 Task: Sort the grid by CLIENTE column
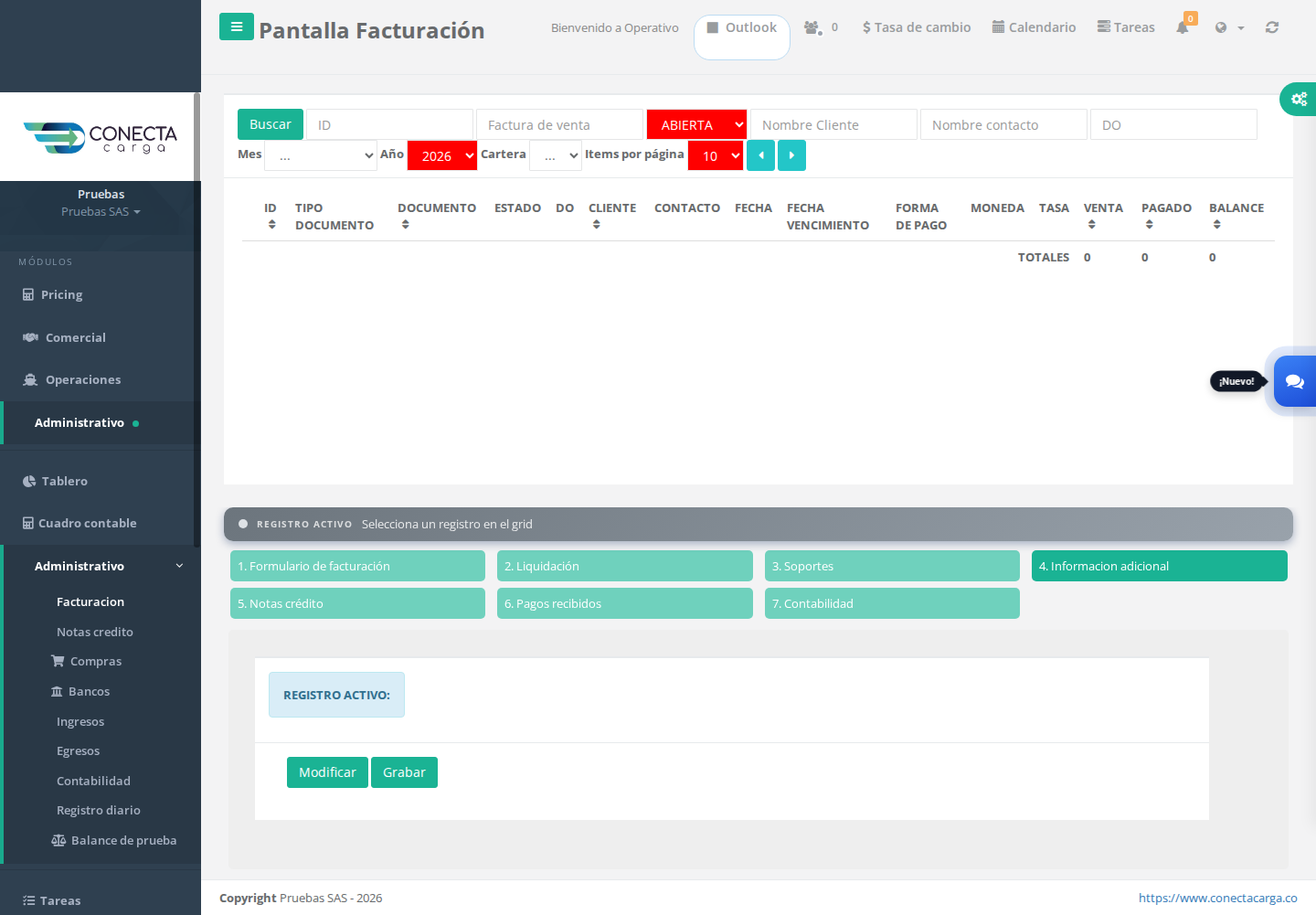(596, 224)
